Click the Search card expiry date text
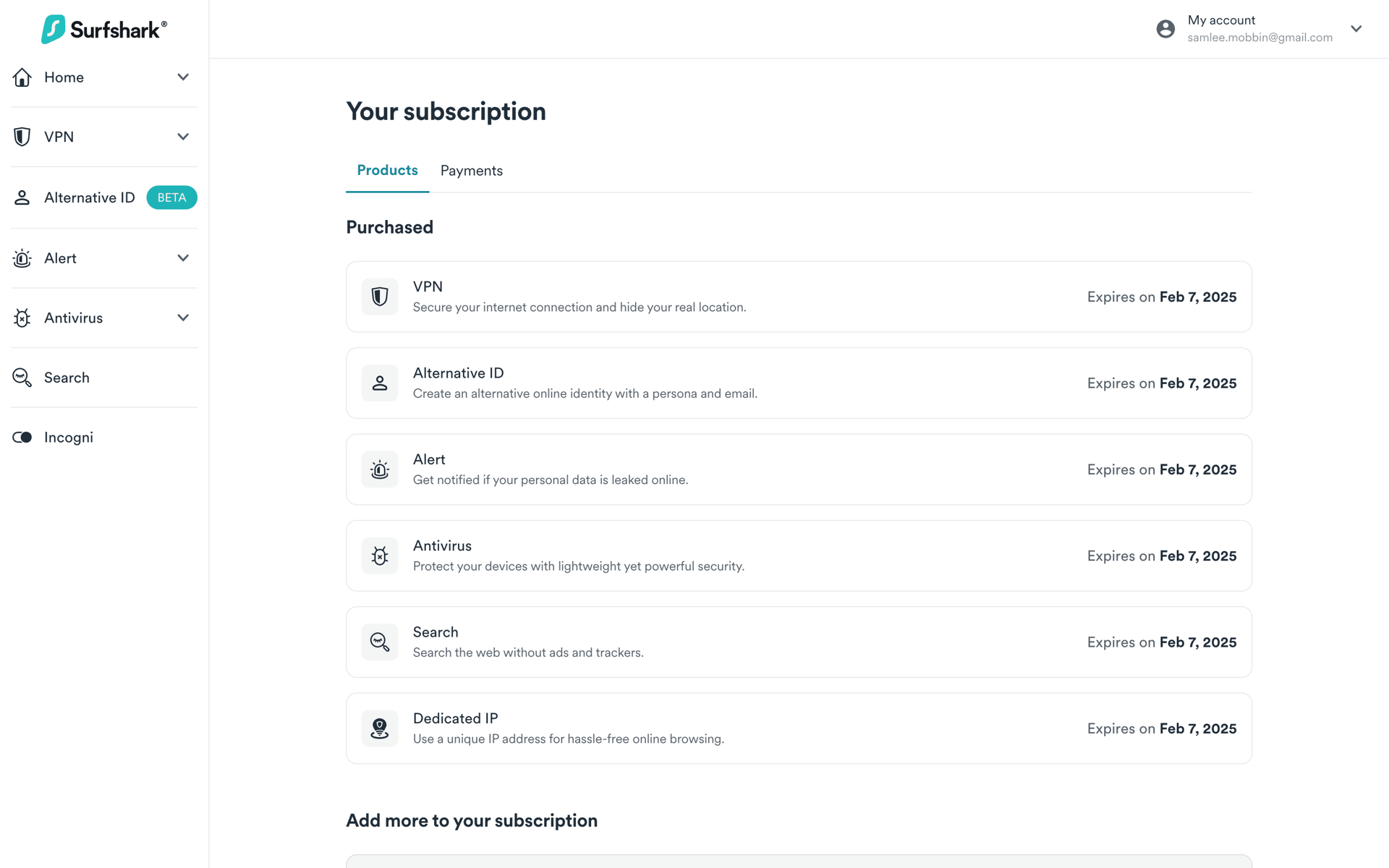This screenshot has width=1389, height=868. pyautogui.click(x=1162, y=642)
